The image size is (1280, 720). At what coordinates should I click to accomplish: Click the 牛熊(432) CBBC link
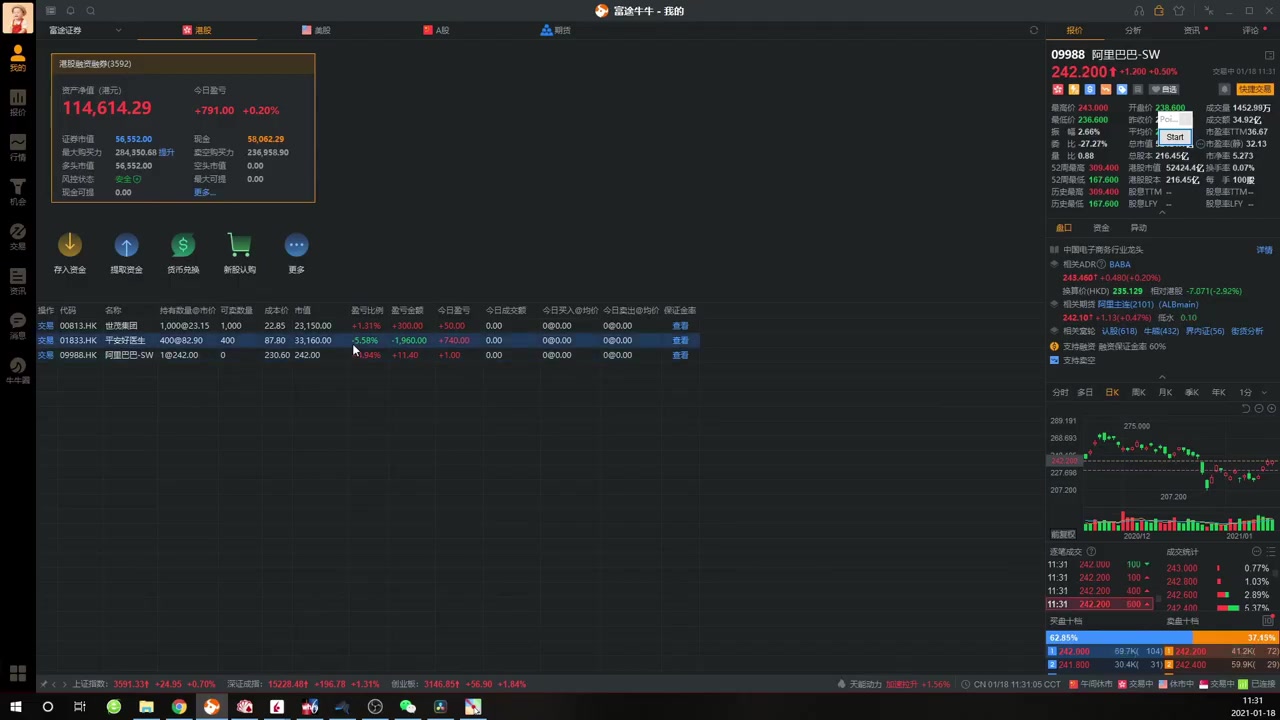(1161, 331)
